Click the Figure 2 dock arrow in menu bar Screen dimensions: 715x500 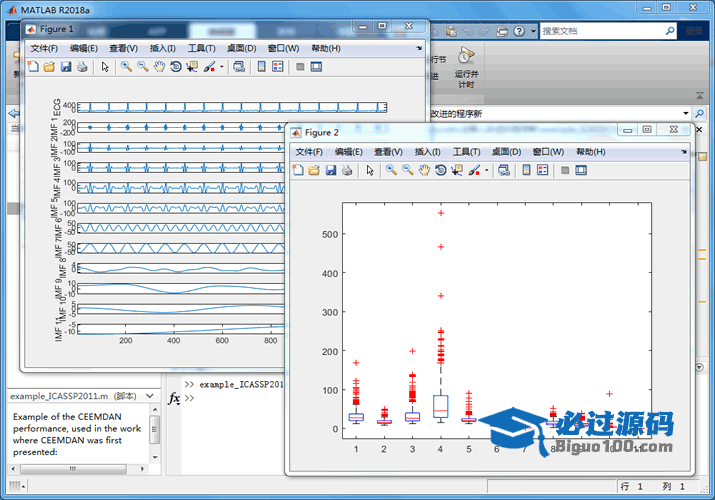tap(684, 152)
